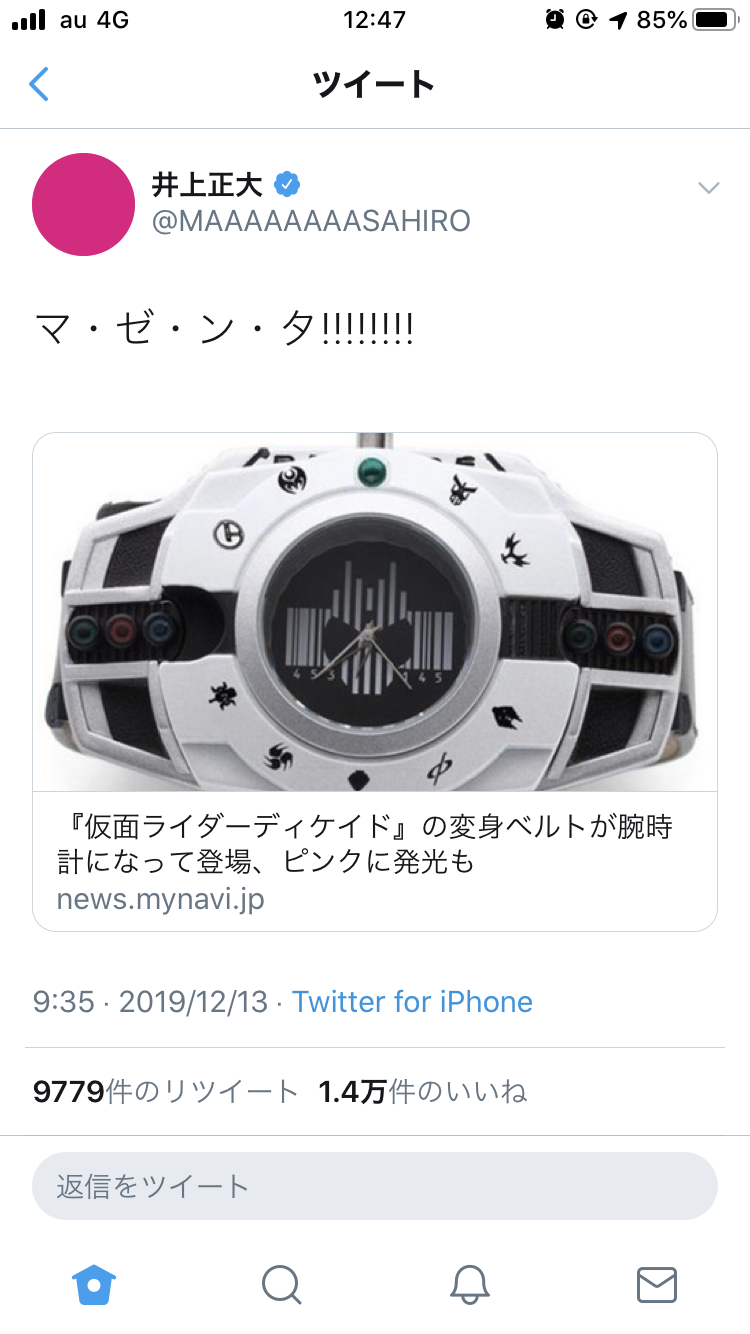Tap the verified badge next to 井上正大
Viewport: 750px width, 1334px height.
[289, 185]
